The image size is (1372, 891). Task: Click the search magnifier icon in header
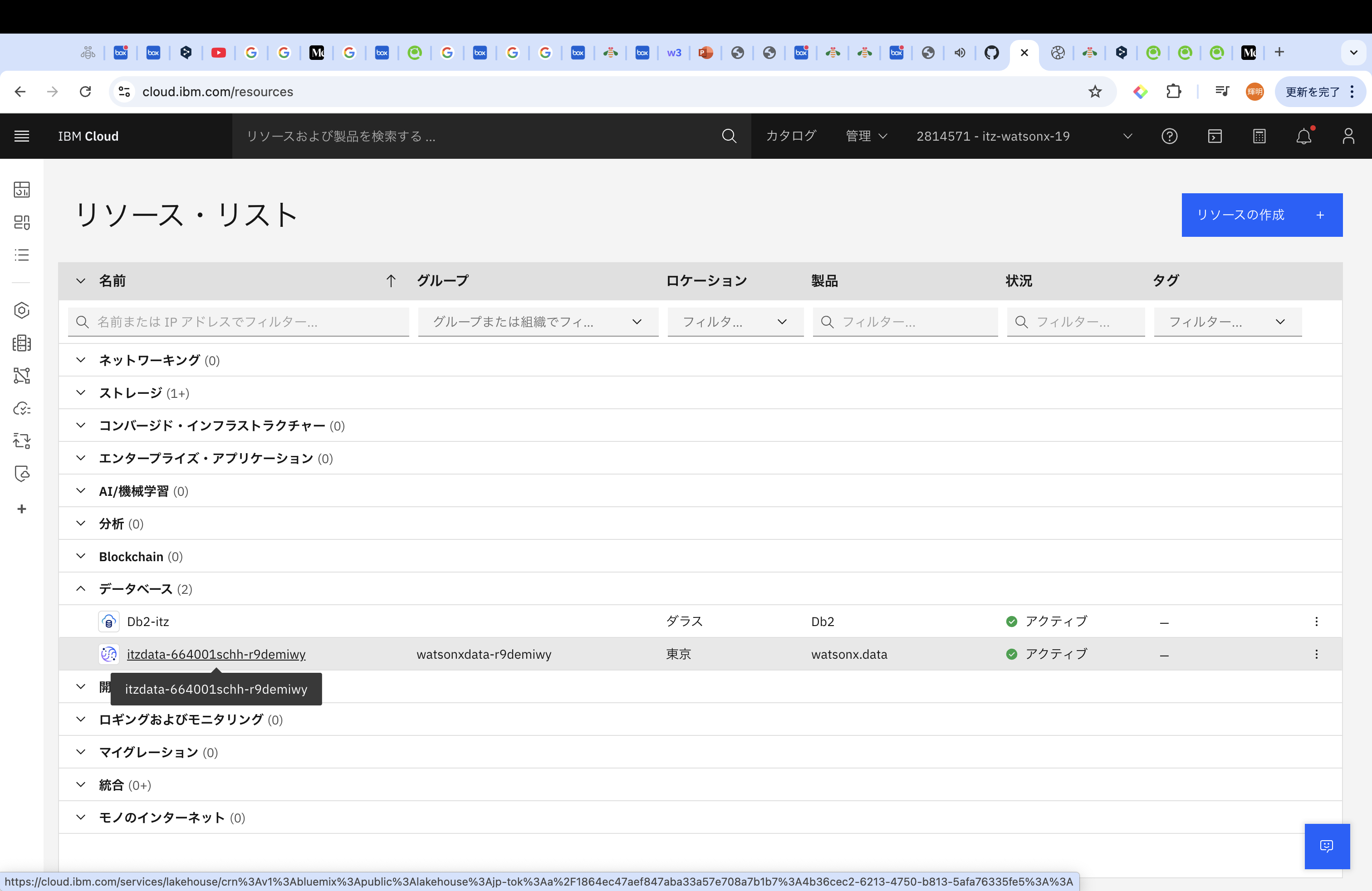click(x=729, y=136)
